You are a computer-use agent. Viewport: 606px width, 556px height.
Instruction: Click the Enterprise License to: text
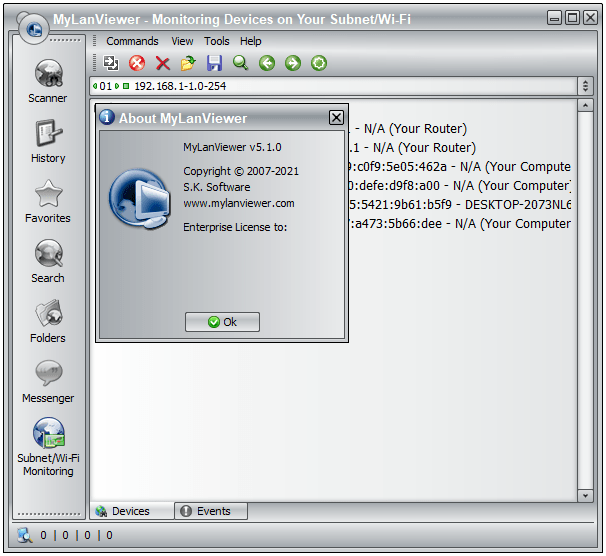coord(235,227)
